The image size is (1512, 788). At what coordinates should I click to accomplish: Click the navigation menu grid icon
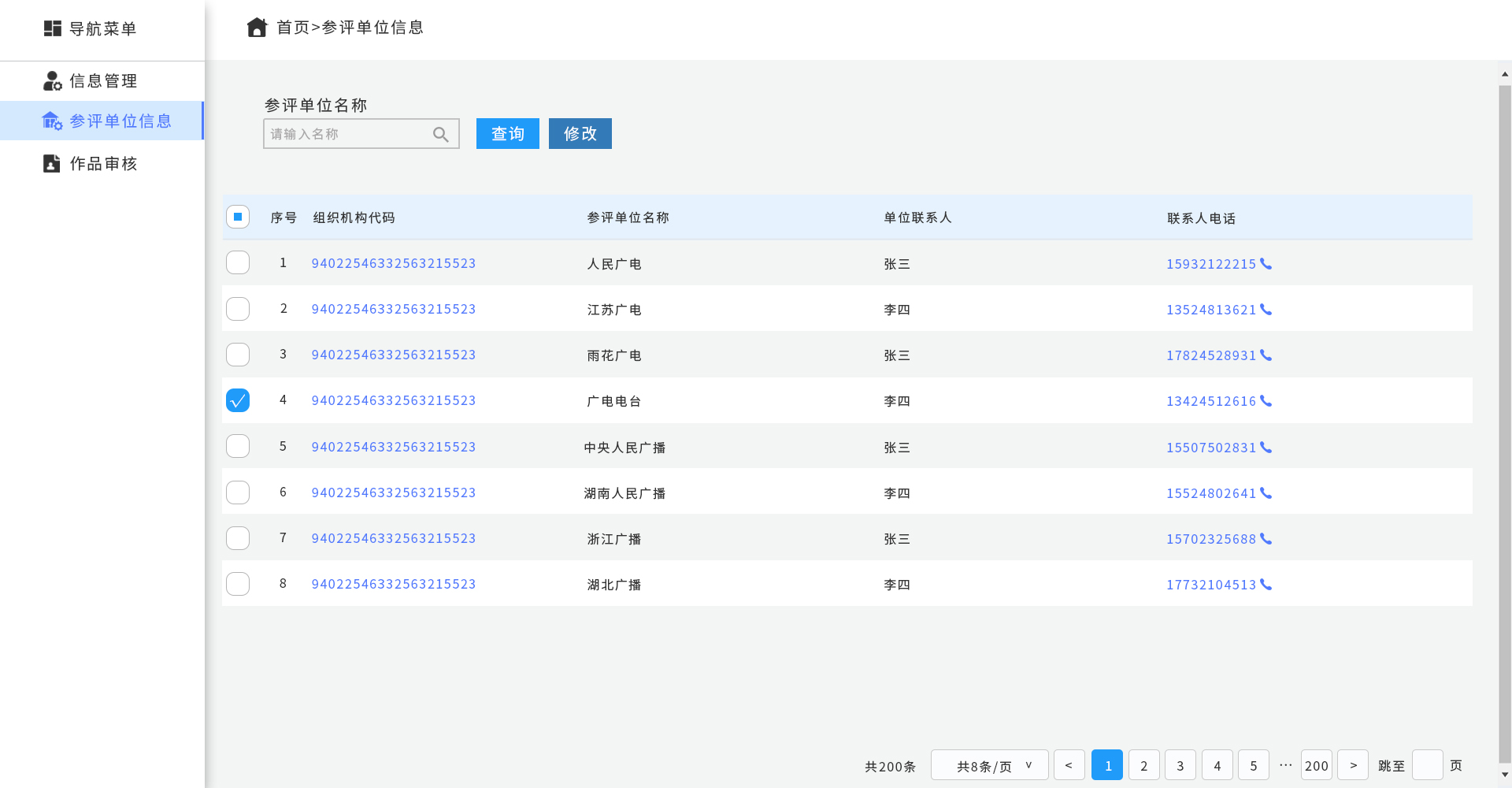click(x=52, y=28)
